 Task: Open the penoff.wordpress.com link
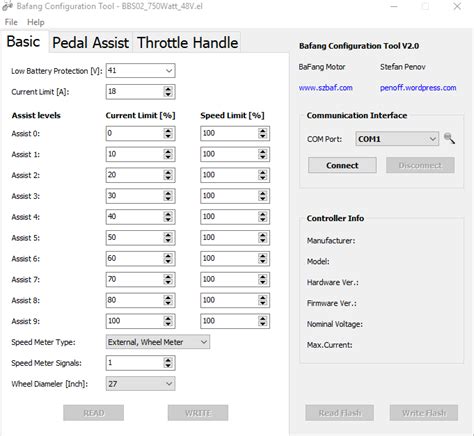[x=418, y=88]
